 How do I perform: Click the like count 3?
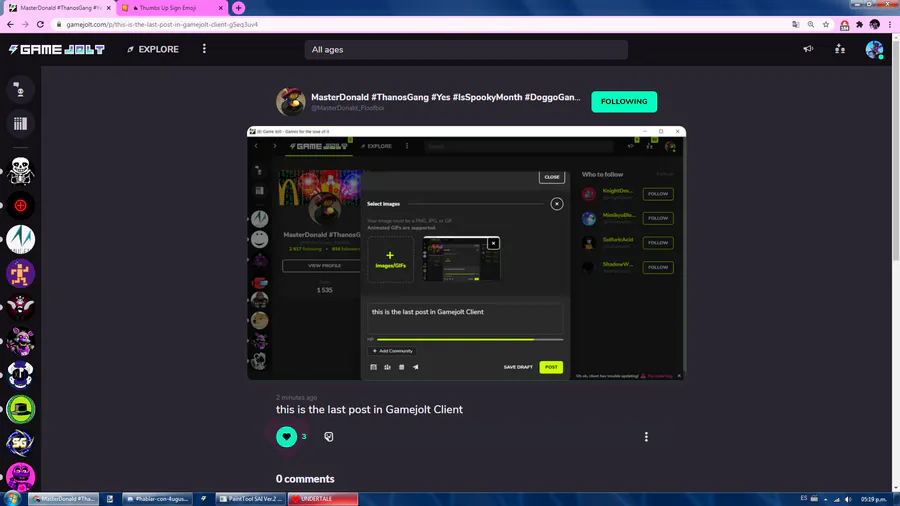(x=304, y=437)
